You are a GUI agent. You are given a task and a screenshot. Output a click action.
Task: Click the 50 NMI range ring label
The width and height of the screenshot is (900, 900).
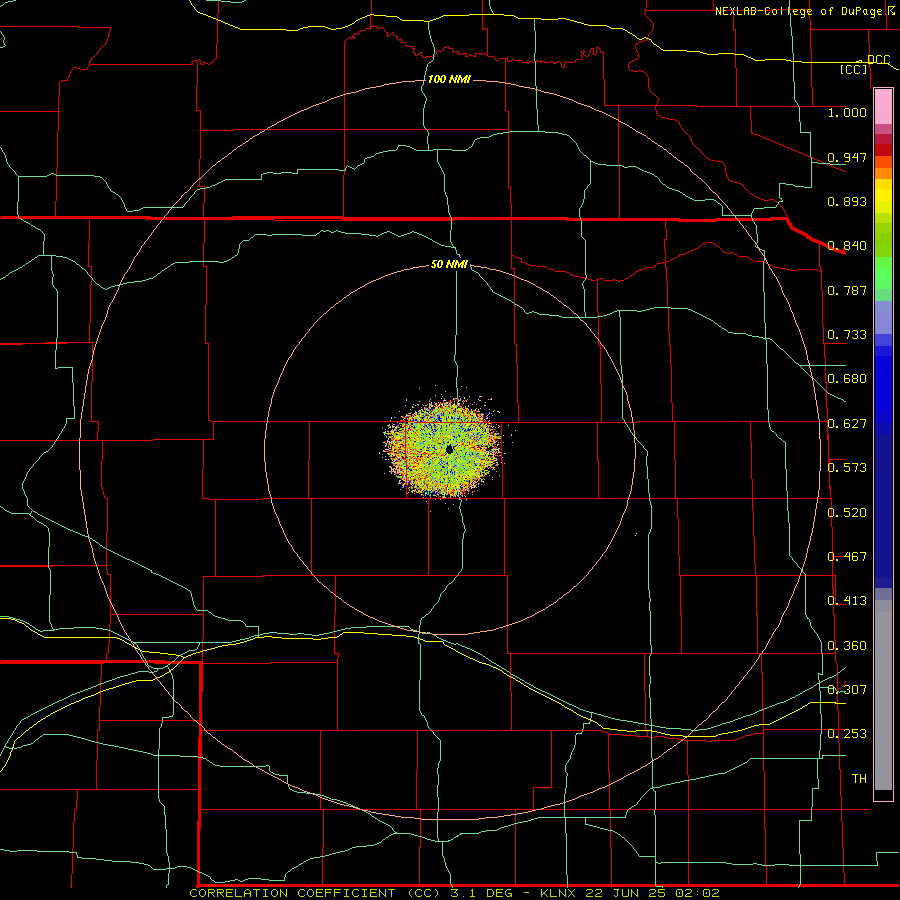click(x=449, y=264)
